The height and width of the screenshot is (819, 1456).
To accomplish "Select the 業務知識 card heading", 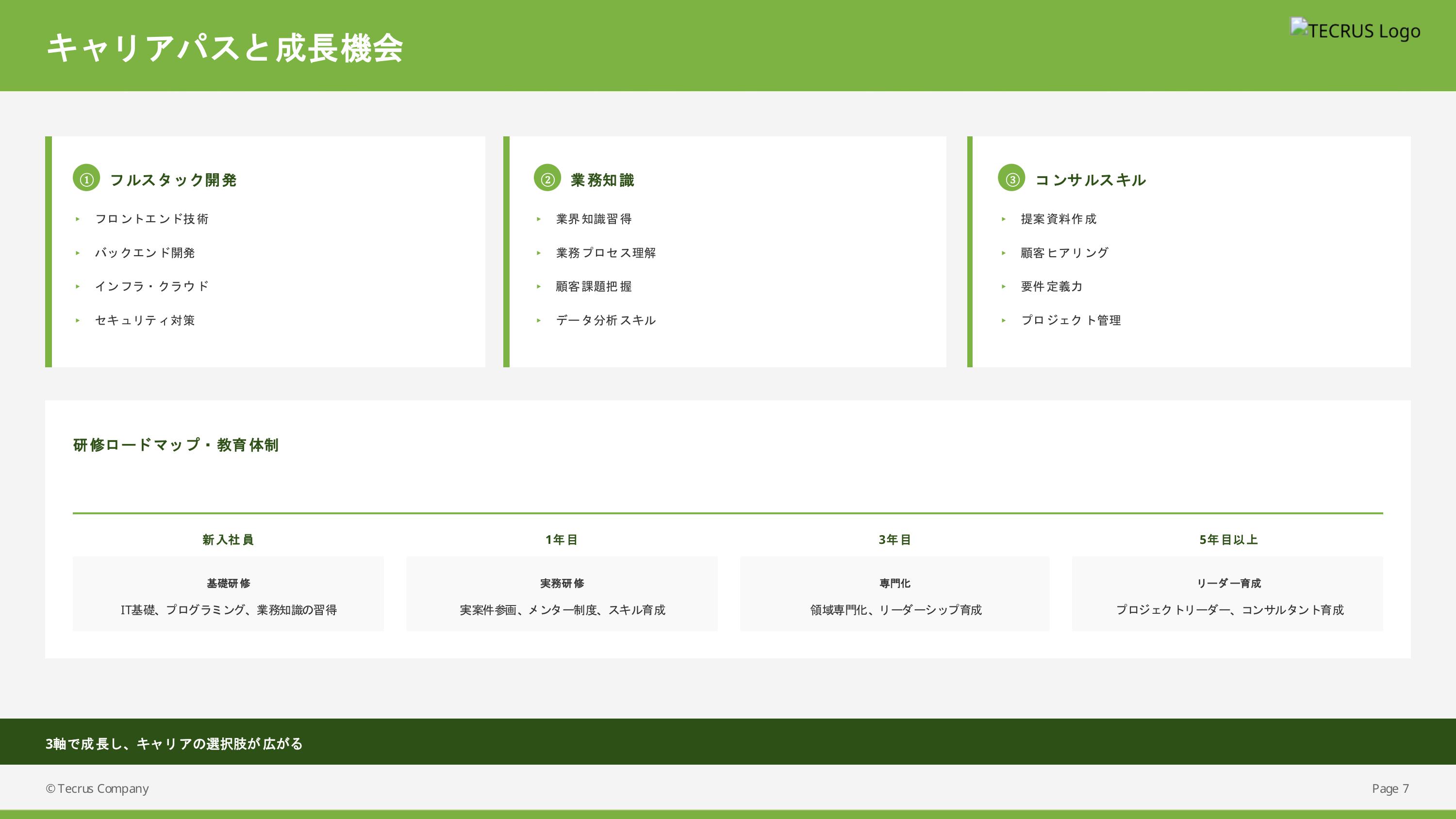I will point(602,180).
